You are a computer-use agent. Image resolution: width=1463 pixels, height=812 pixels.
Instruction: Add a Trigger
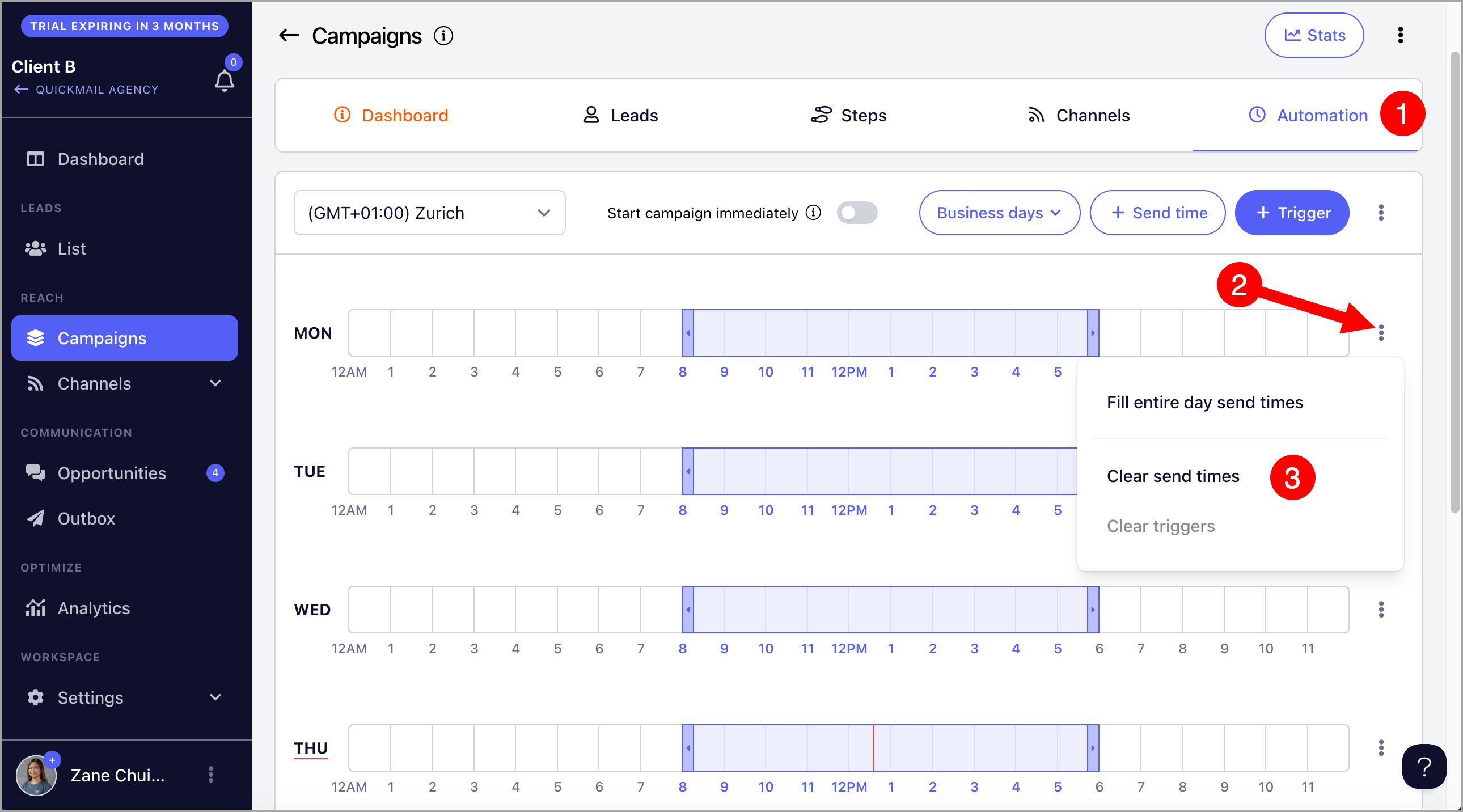coord(1292,213)
